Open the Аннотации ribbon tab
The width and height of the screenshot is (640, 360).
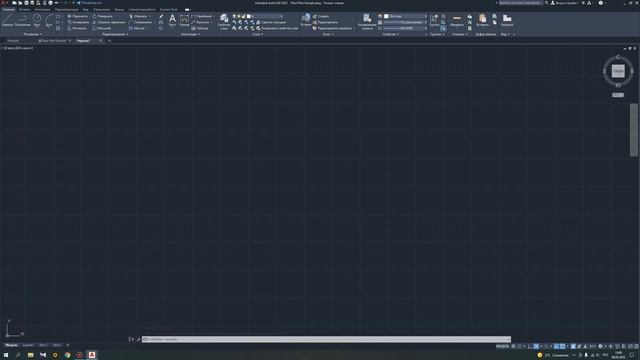click(42, 9)
